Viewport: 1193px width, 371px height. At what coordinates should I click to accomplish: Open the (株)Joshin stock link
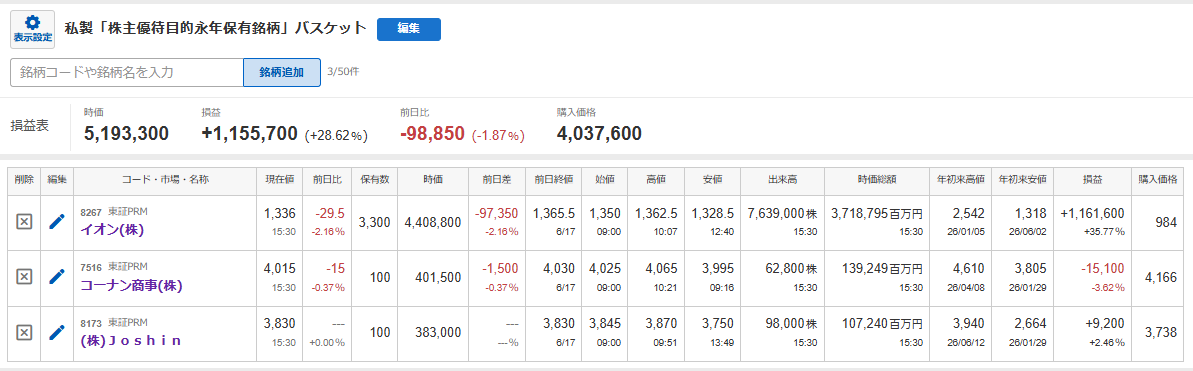(131, 341)
